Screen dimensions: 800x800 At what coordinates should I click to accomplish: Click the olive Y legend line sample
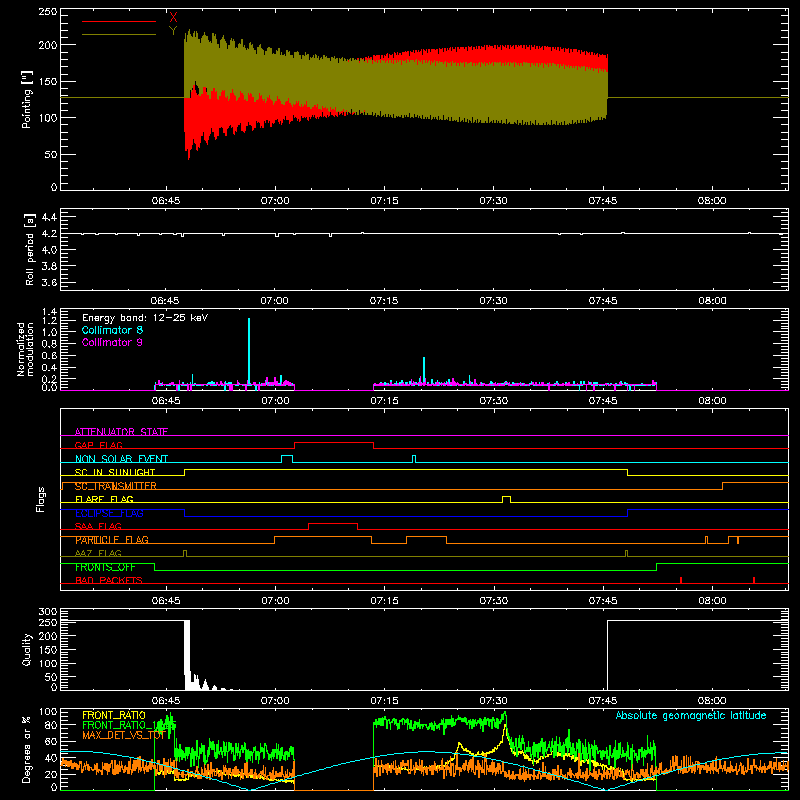(119, 34)
